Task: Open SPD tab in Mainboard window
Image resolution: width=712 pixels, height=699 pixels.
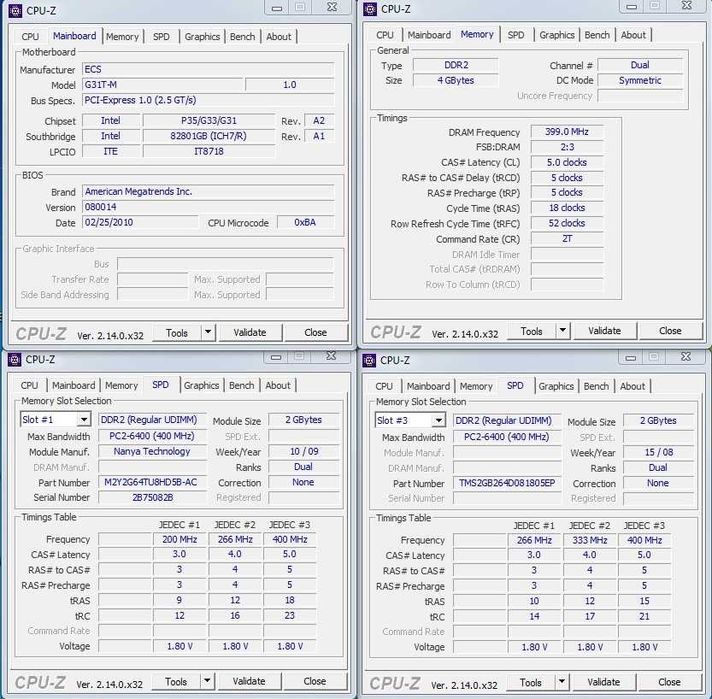Action: [x=161, y=36]
